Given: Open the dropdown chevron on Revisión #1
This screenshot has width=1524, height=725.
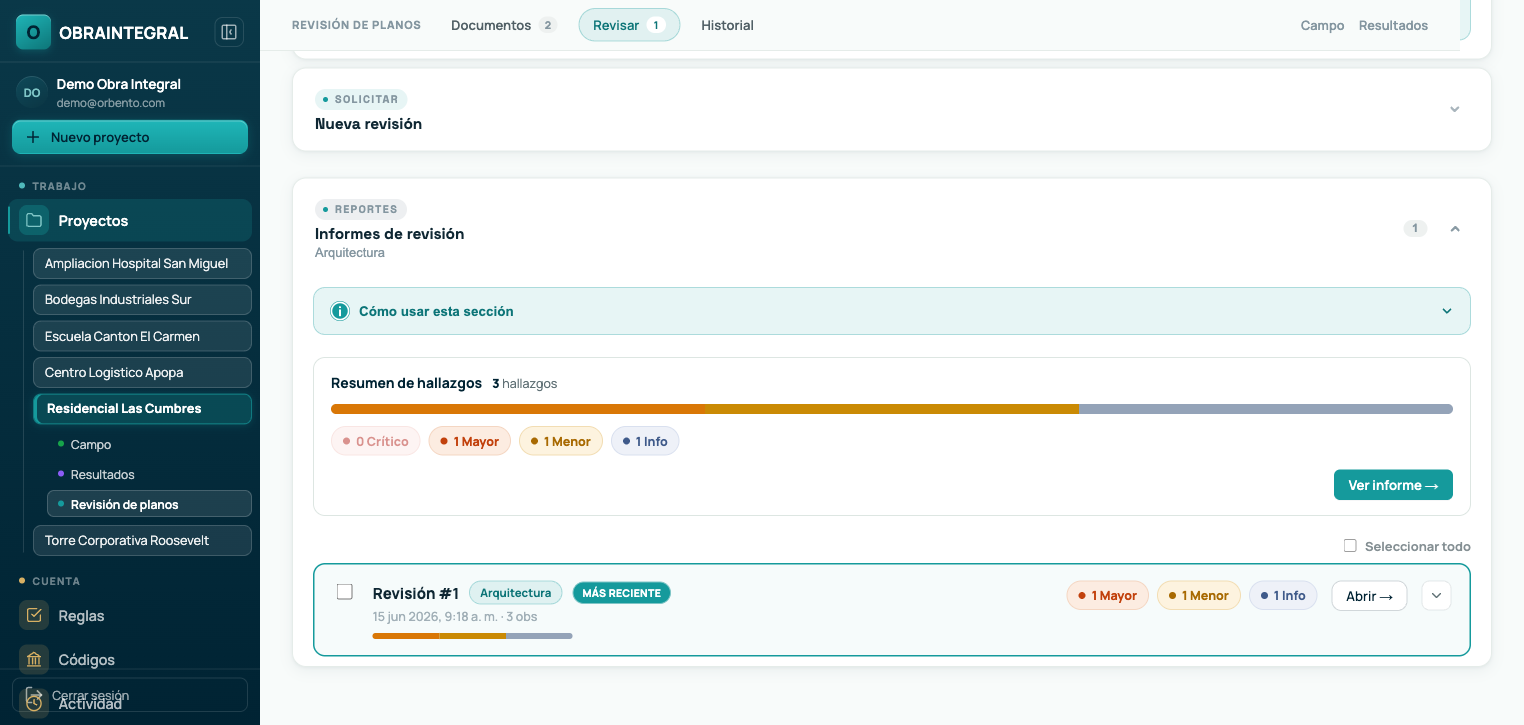Looking at the screenshot, I should (1436, 595).
